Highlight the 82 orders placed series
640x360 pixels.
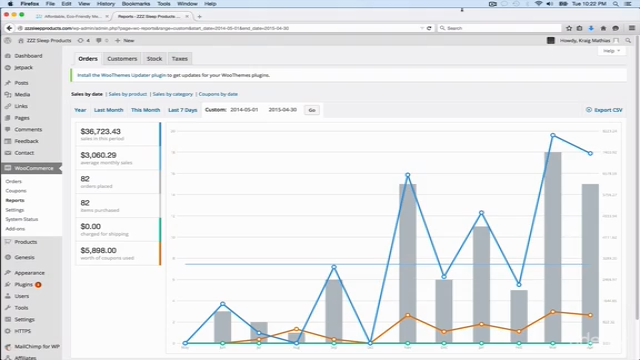click(118, 182)
